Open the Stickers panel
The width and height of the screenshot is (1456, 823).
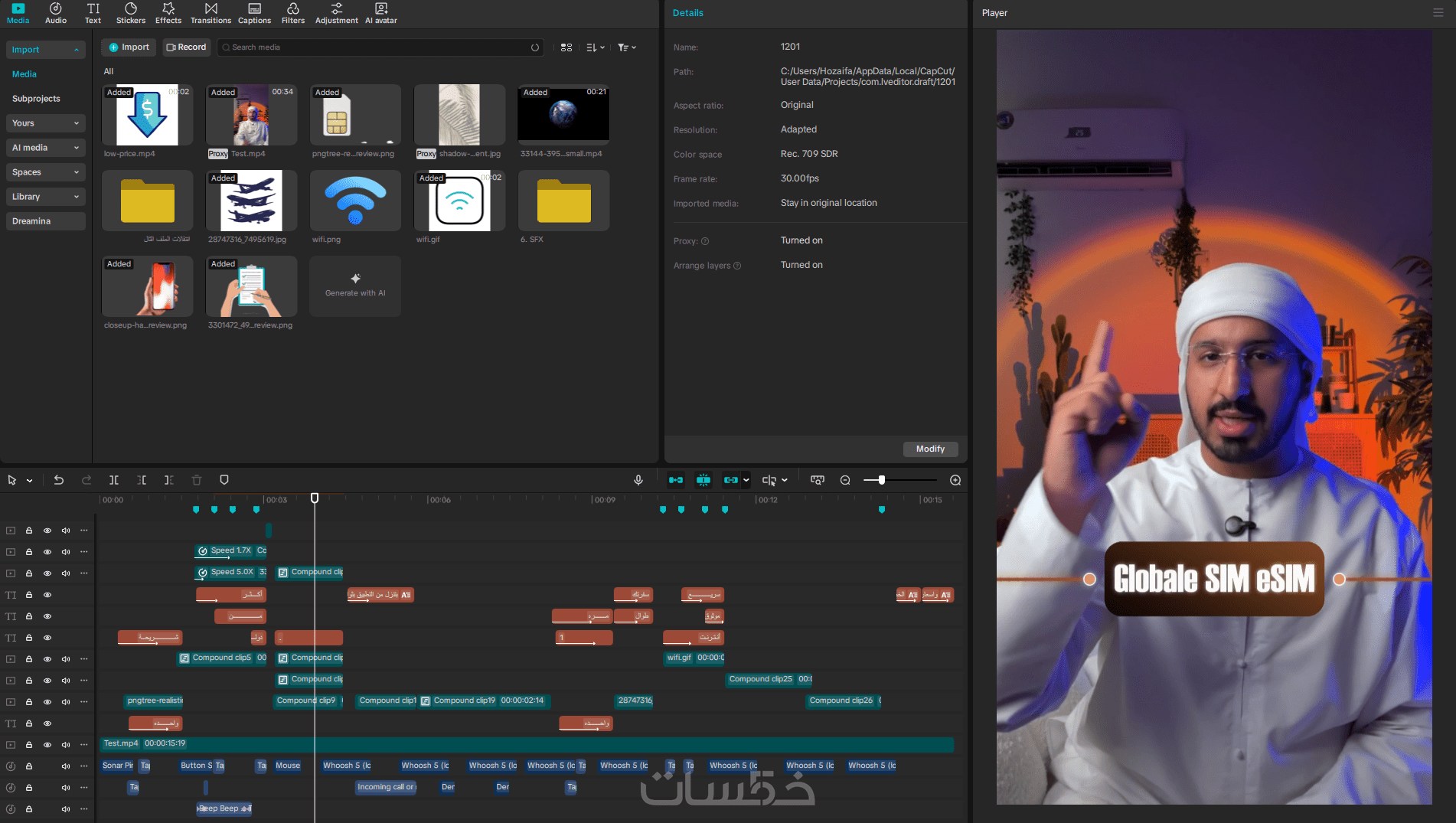click(x=131, y=13)
